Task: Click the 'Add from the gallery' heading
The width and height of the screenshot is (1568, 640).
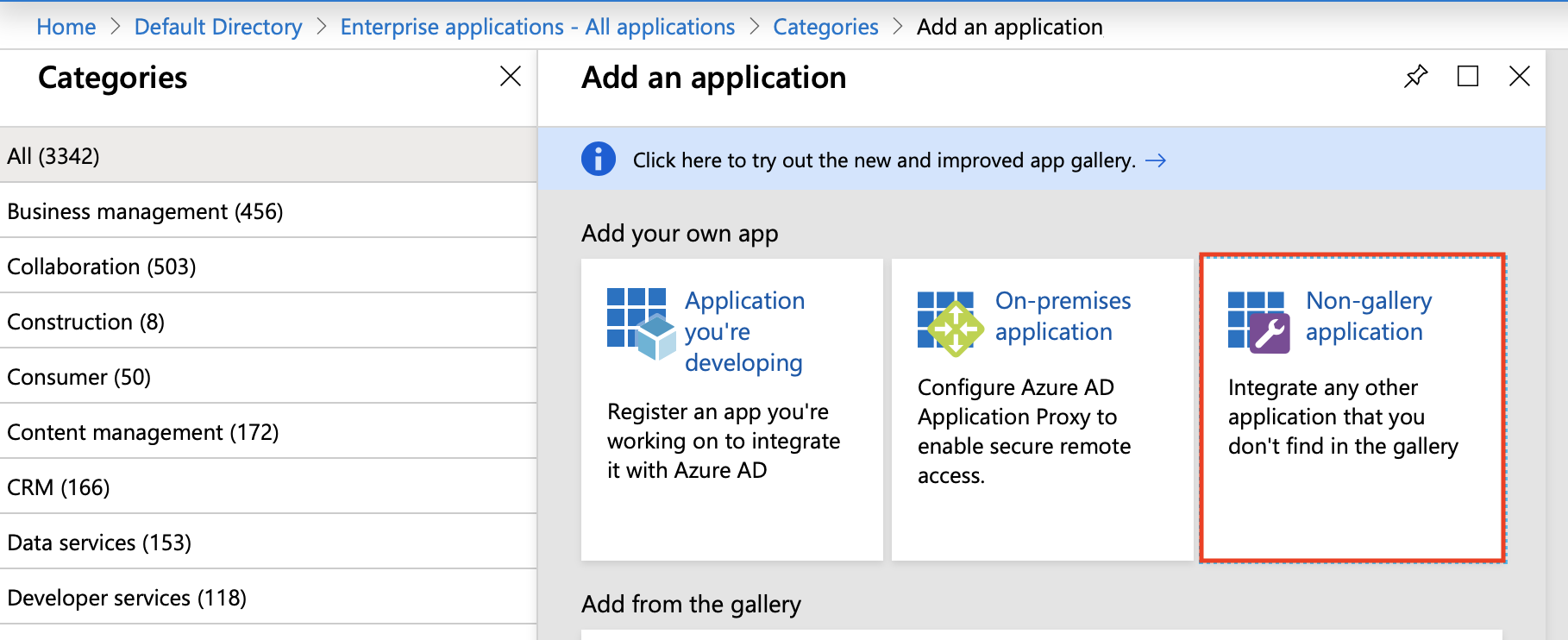Action: tap(691, 605)
